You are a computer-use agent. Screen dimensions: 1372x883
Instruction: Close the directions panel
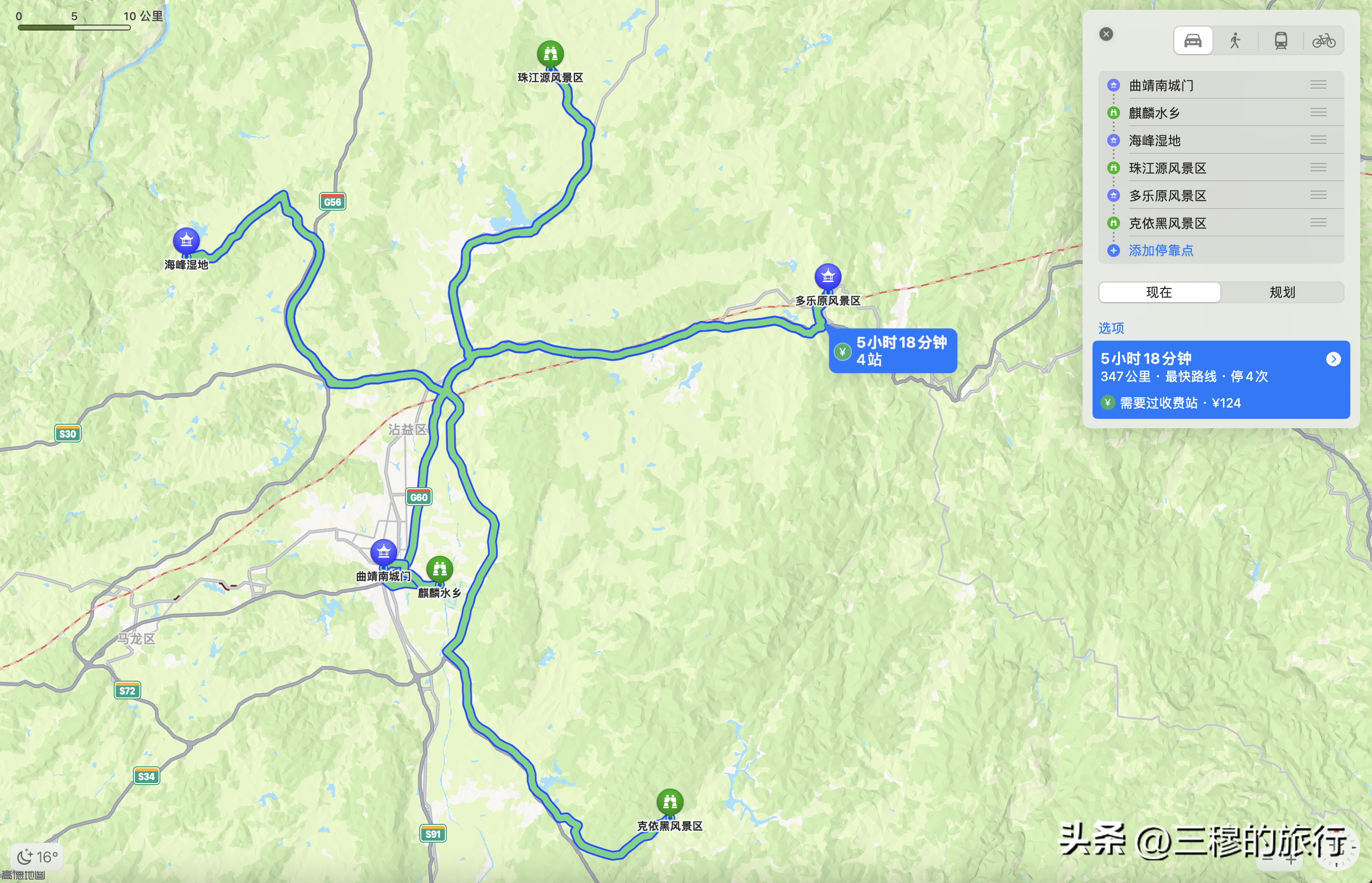tap(1106, 34)
